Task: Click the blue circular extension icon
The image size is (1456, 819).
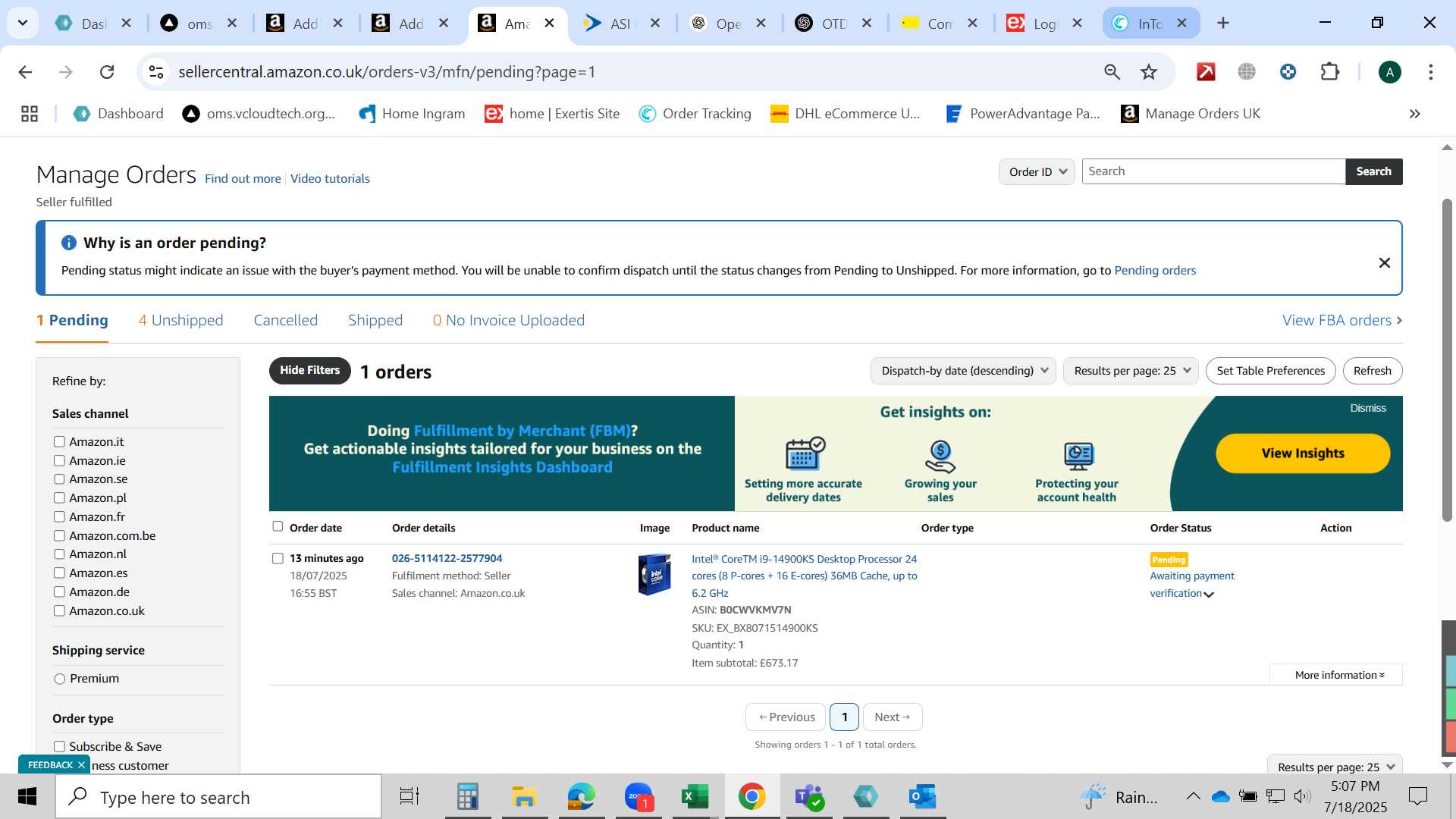Action: pos(1288,72)
